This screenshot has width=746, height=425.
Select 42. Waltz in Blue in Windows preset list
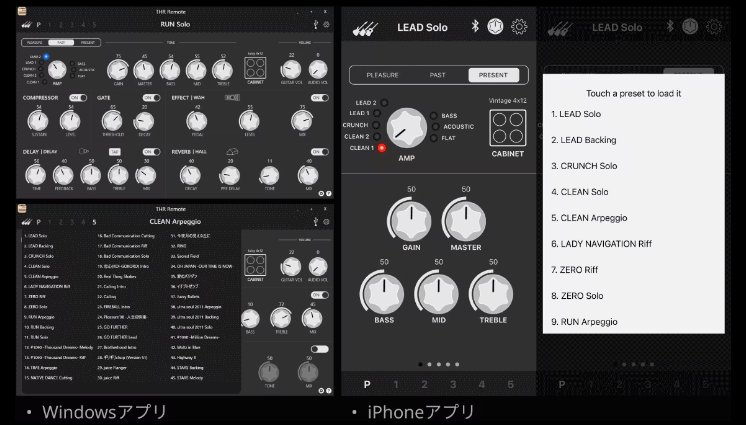pos(186,347)
